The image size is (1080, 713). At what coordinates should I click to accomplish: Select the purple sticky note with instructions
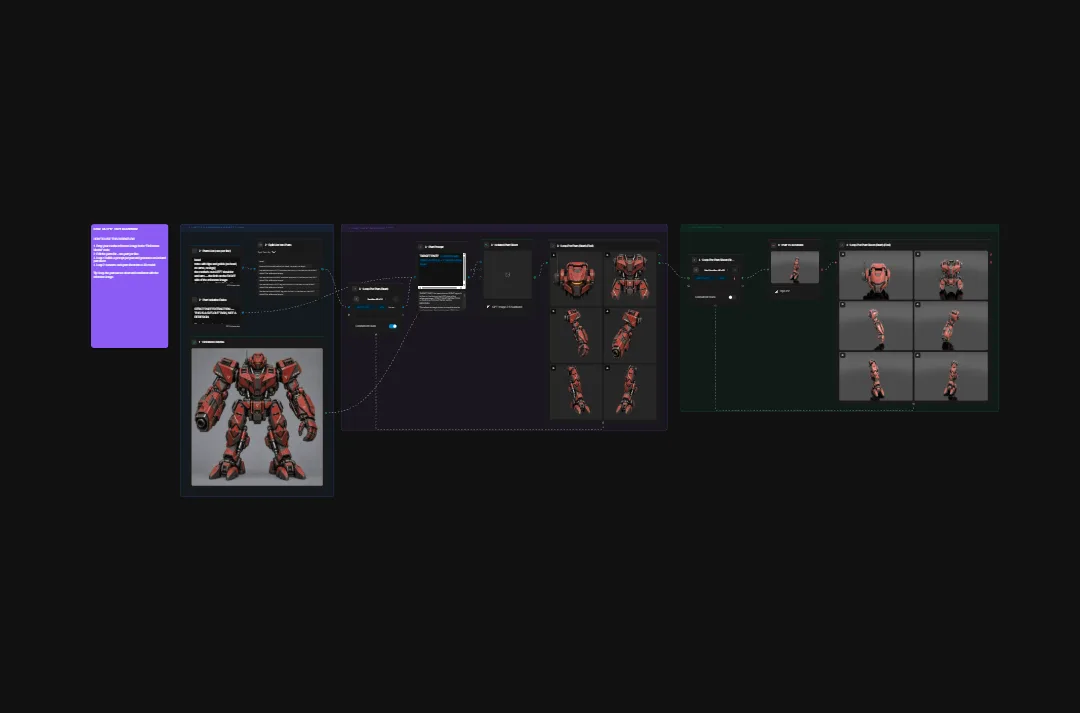pyautogui.click(x=129, y=285)
